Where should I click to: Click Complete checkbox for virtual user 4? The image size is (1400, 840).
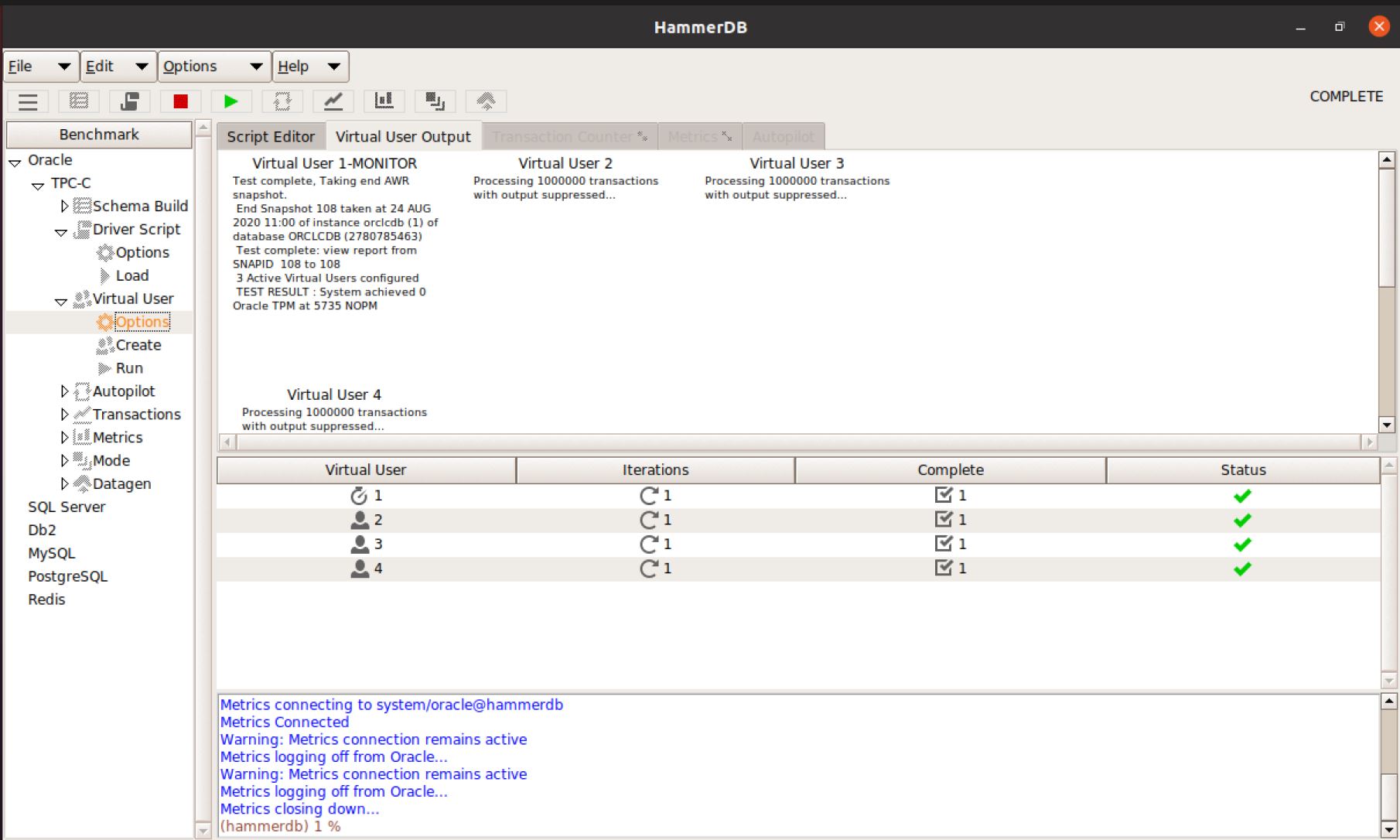(x=943, y=569)
